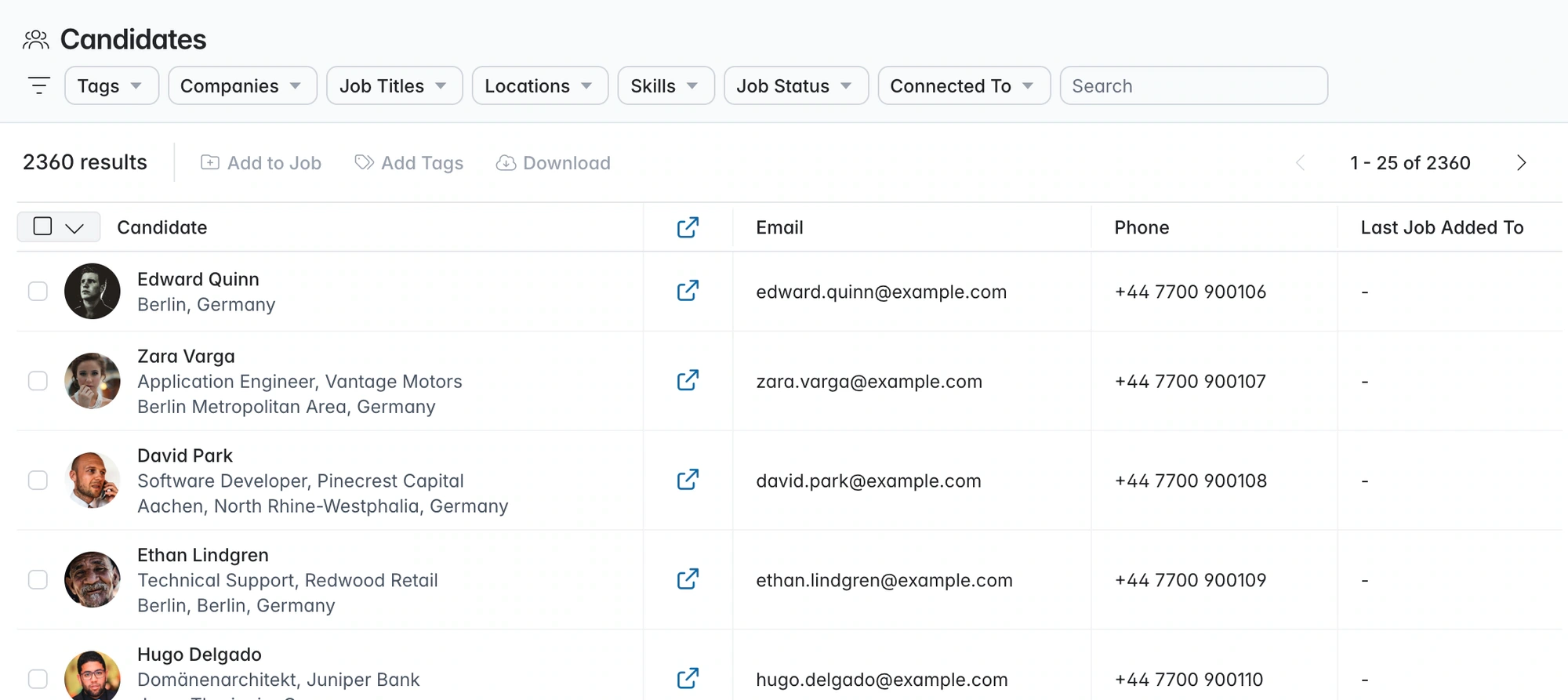
Task: Click Edward Quinn's avatar photo
Action: point(93,291)
